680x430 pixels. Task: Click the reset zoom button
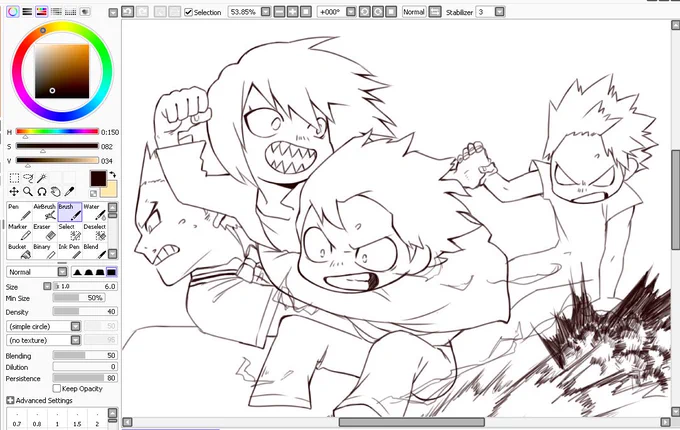tap(306, 12)
